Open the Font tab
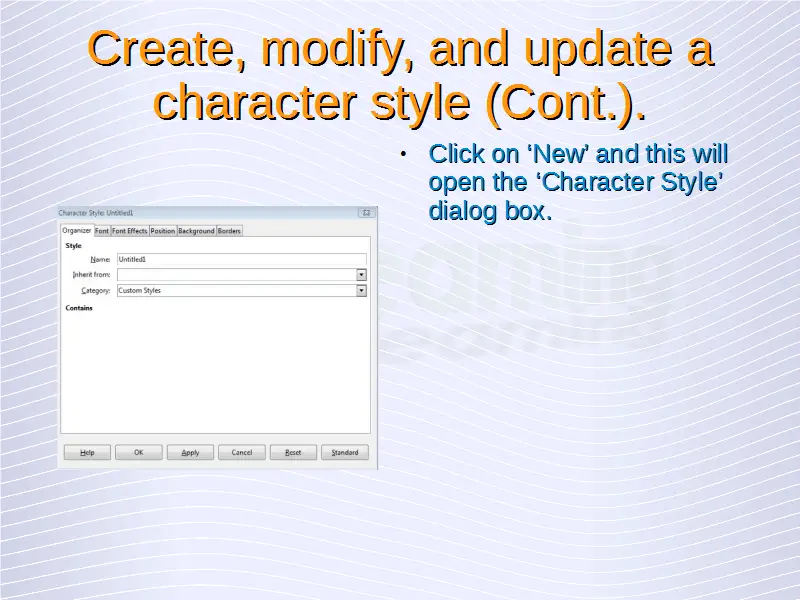The image size is (800, 600). (x=102, y=231)
